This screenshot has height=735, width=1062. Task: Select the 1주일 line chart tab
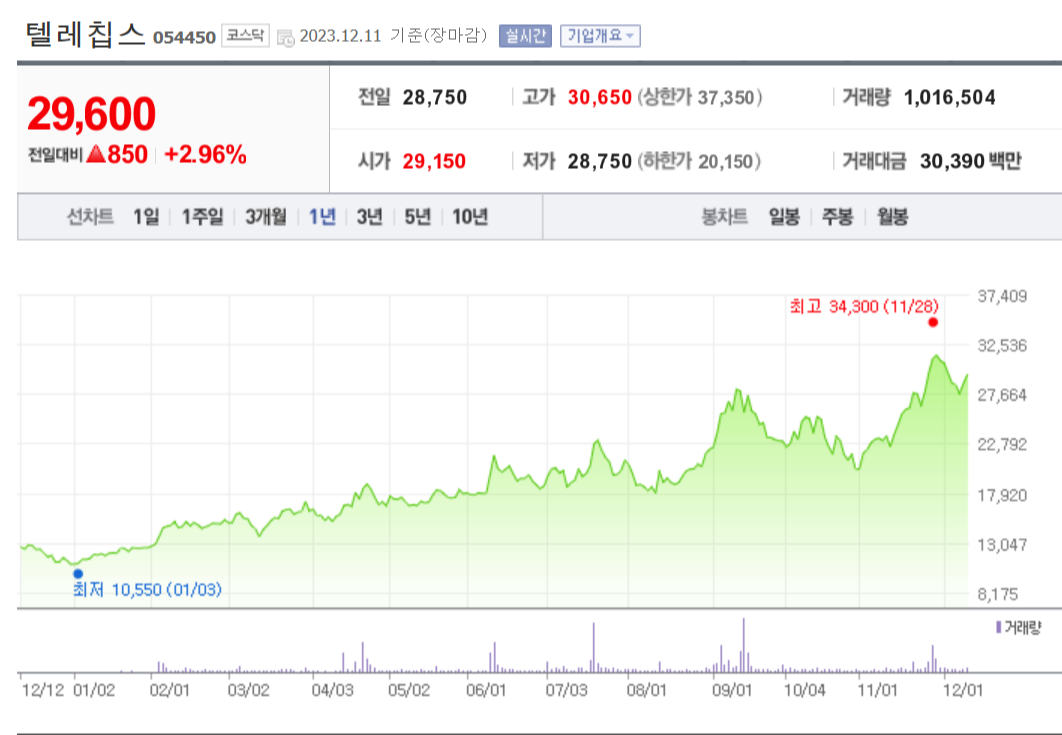[x=202, y=217]
